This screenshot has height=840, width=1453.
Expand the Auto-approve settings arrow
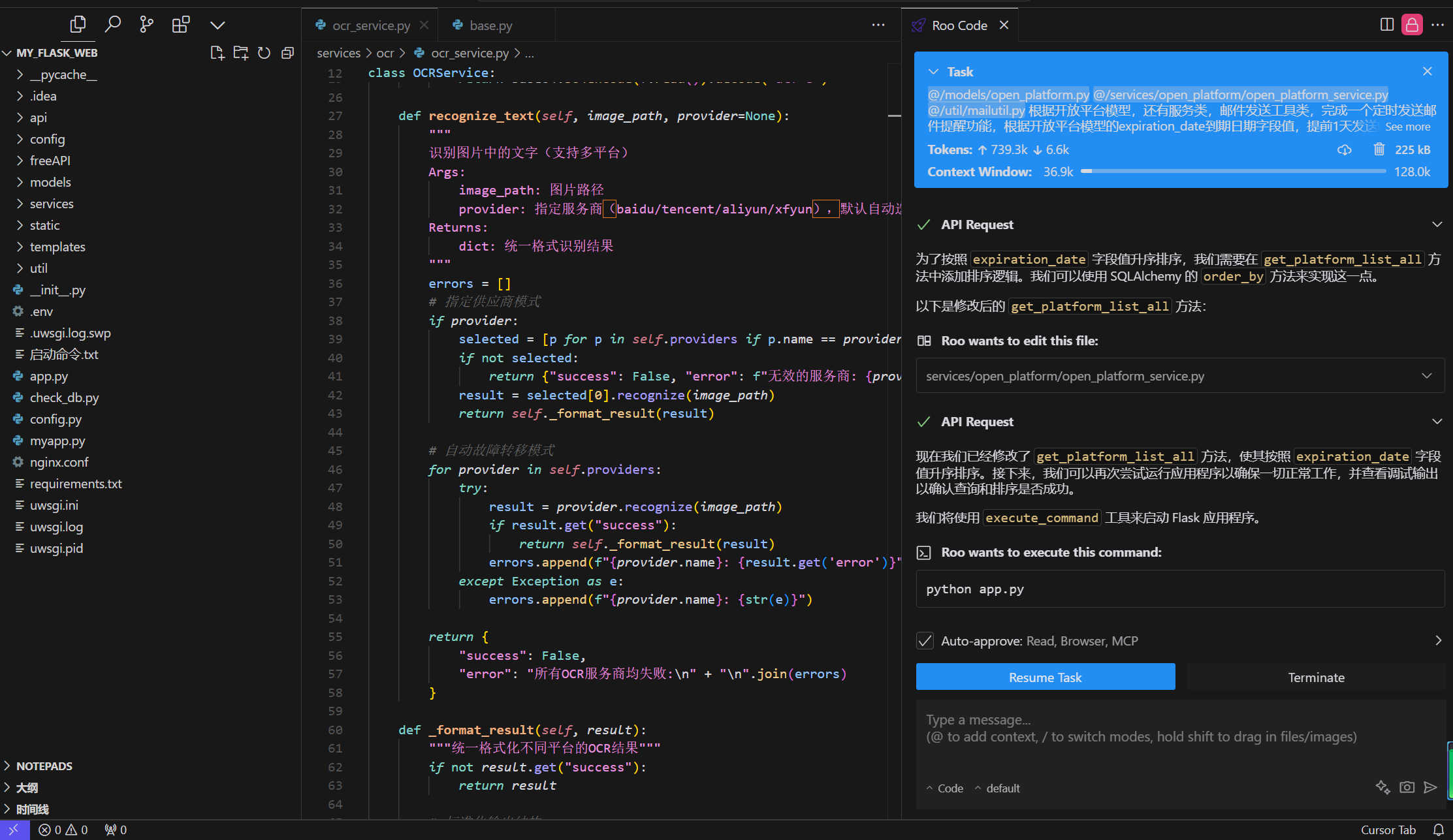[x=1438, y=641]
